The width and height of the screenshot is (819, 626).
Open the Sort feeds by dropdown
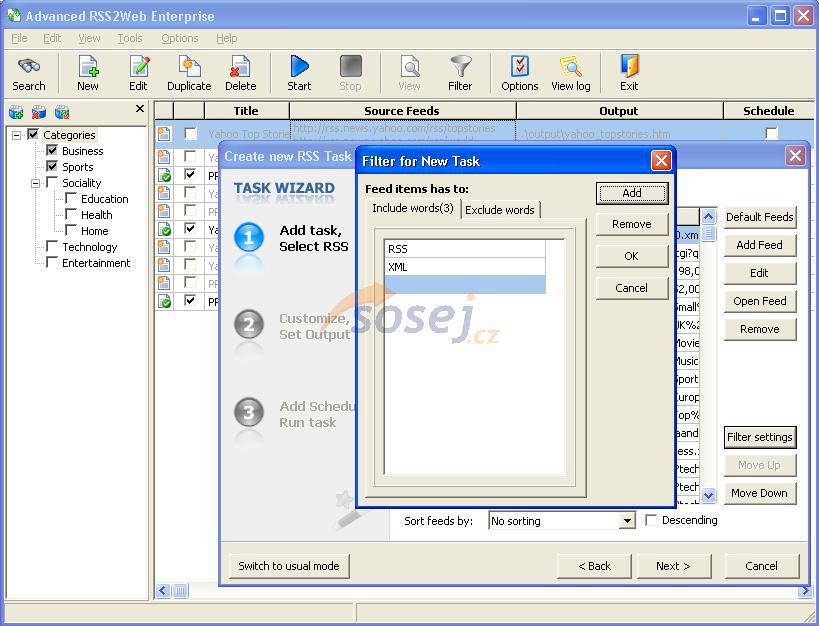pyautogui.click(x=627, y=521)
